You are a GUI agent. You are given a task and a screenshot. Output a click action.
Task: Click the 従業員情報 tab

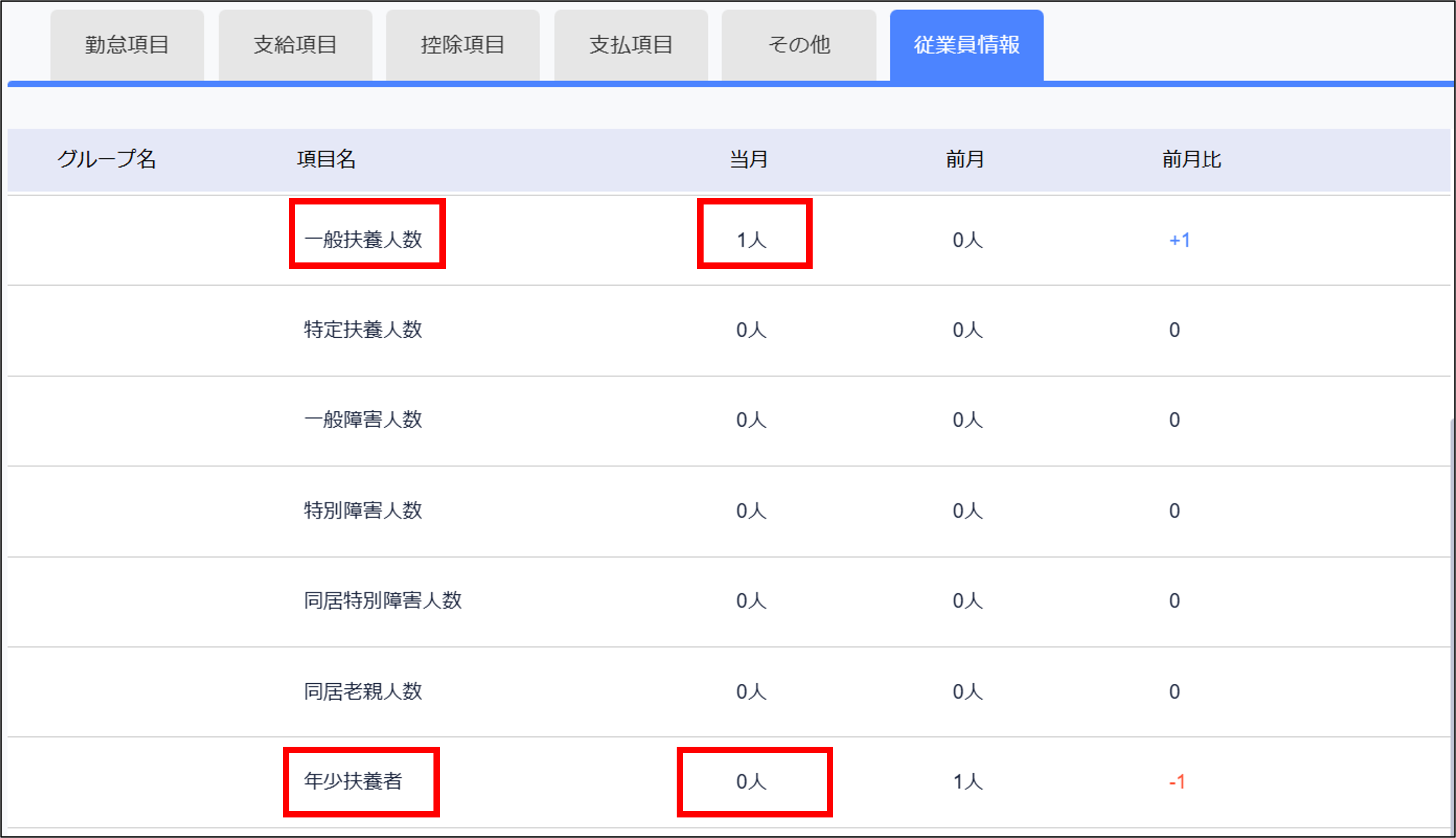(x=966, y=45)
